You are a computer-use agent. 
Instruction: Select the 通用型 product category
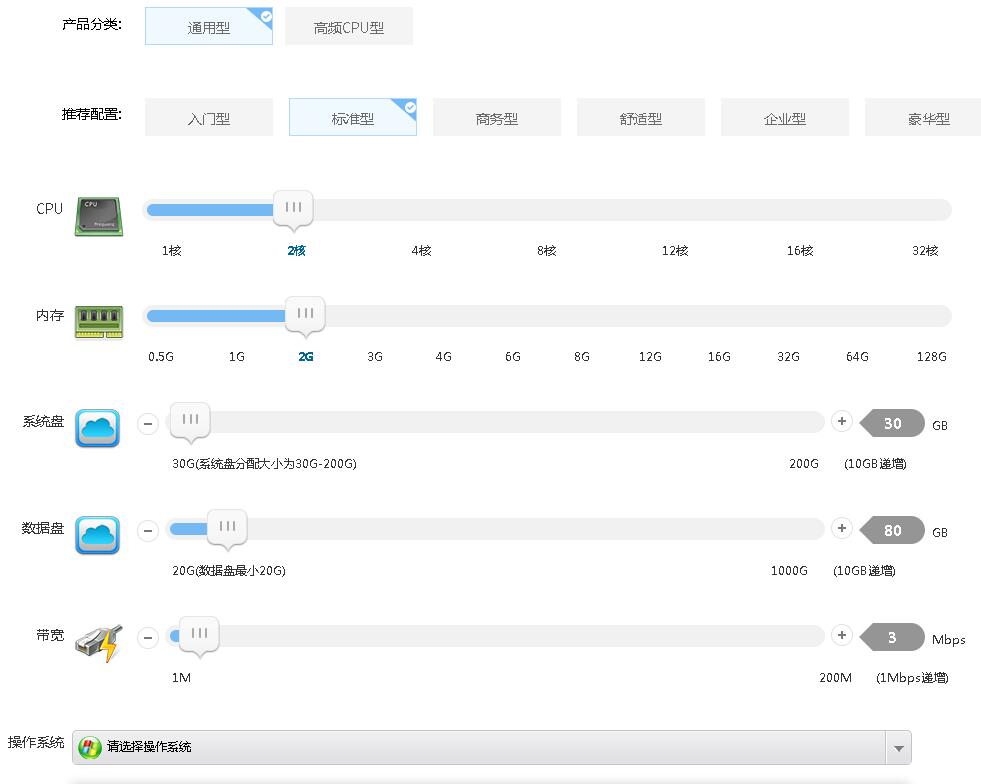point(209,27)
